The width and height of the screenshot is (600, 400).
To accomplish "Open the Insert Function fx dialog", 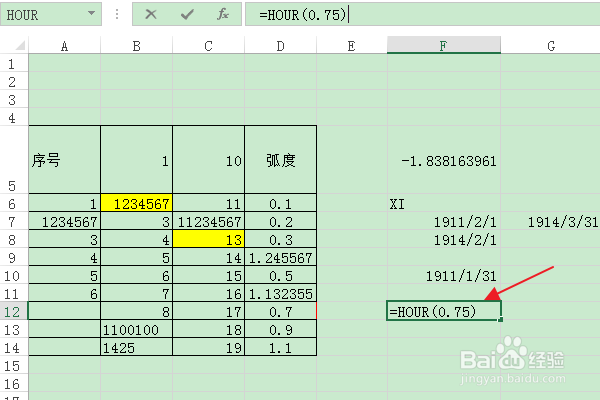I will 223,15.
